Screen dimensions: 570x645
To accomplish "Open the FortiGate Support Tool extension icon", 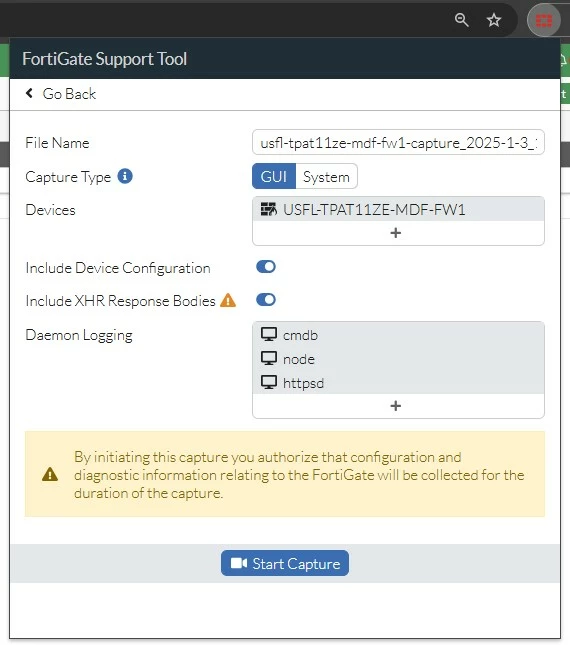I will tap(544, 20).
